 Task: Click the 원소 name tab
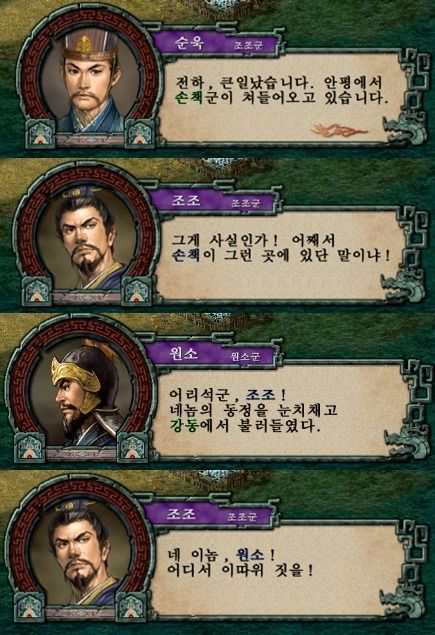[x=184, y=354]
